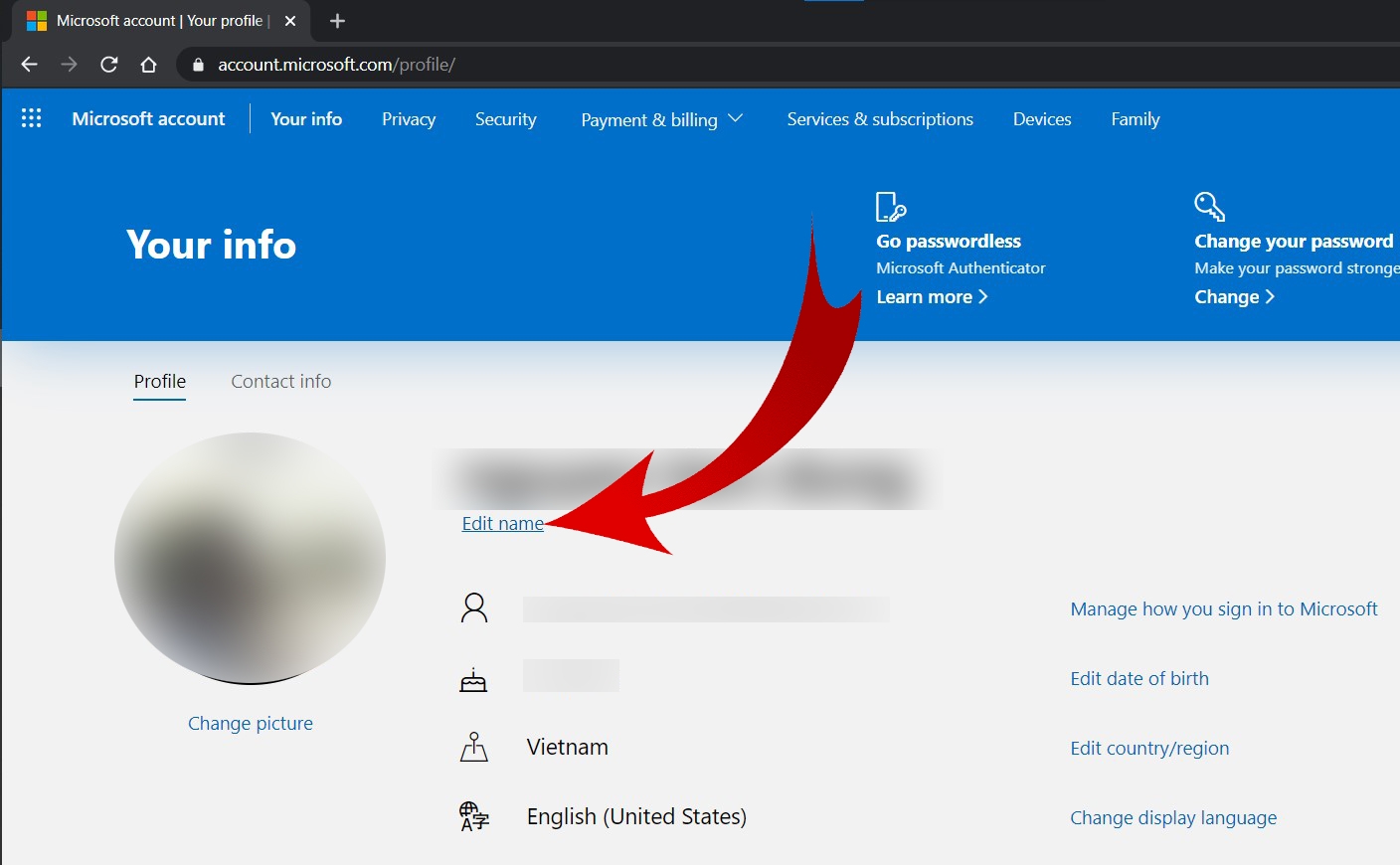The image size is (1400, 865).
Task: Click the Vietnam country text
Action: click(568, 747)
